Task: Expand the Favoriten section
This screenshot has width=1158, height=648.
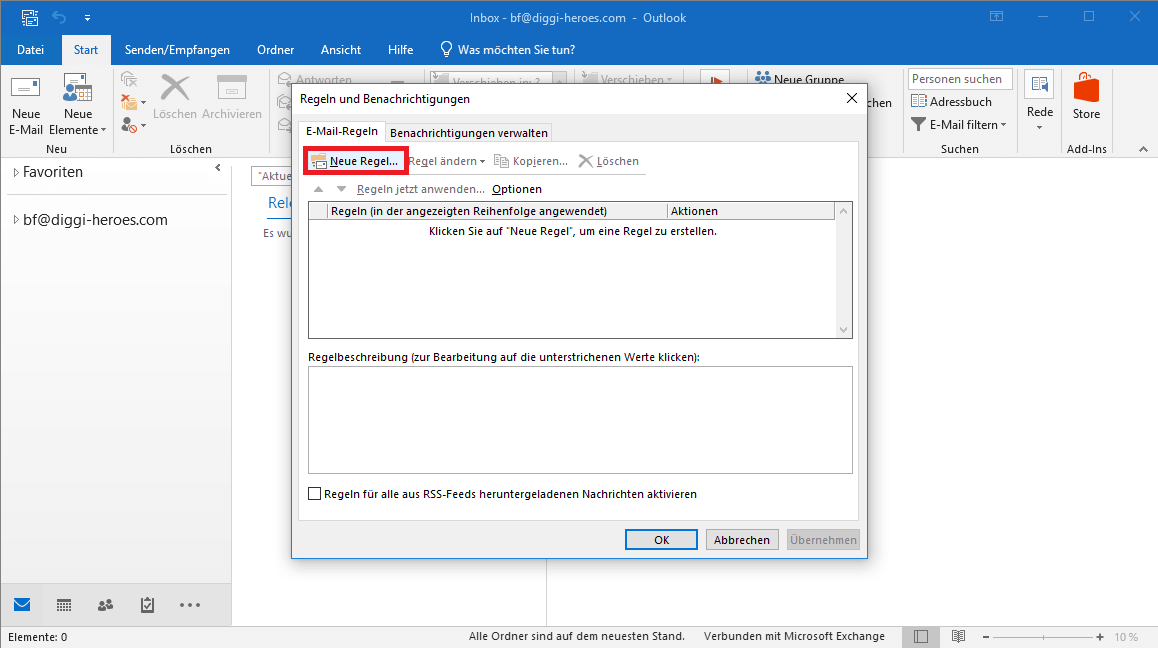Action: (x=16, y=172)
